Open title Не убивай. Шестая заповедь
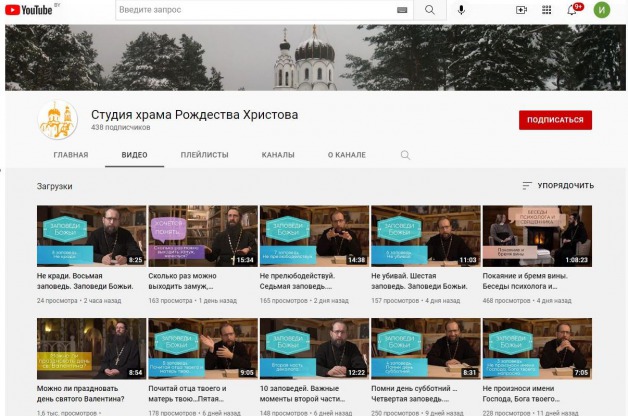Image resolution: width=628 pixels, height=416 pixels. pyautogui.click(x=419, y=281)
